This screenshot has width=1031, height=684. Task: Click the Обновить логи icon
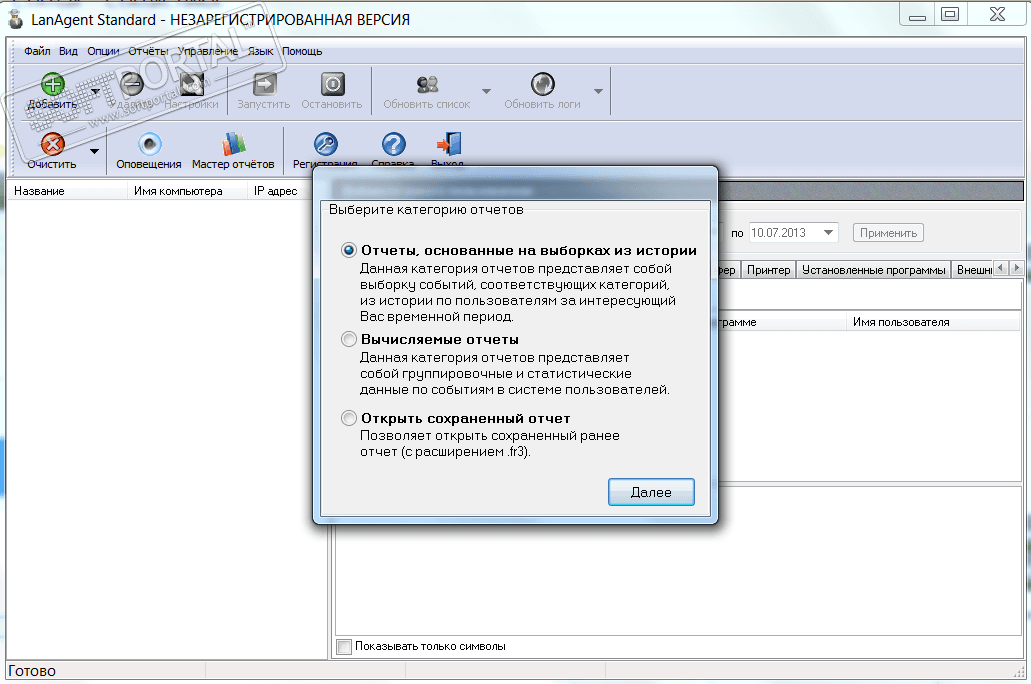(x=542, y=84)
